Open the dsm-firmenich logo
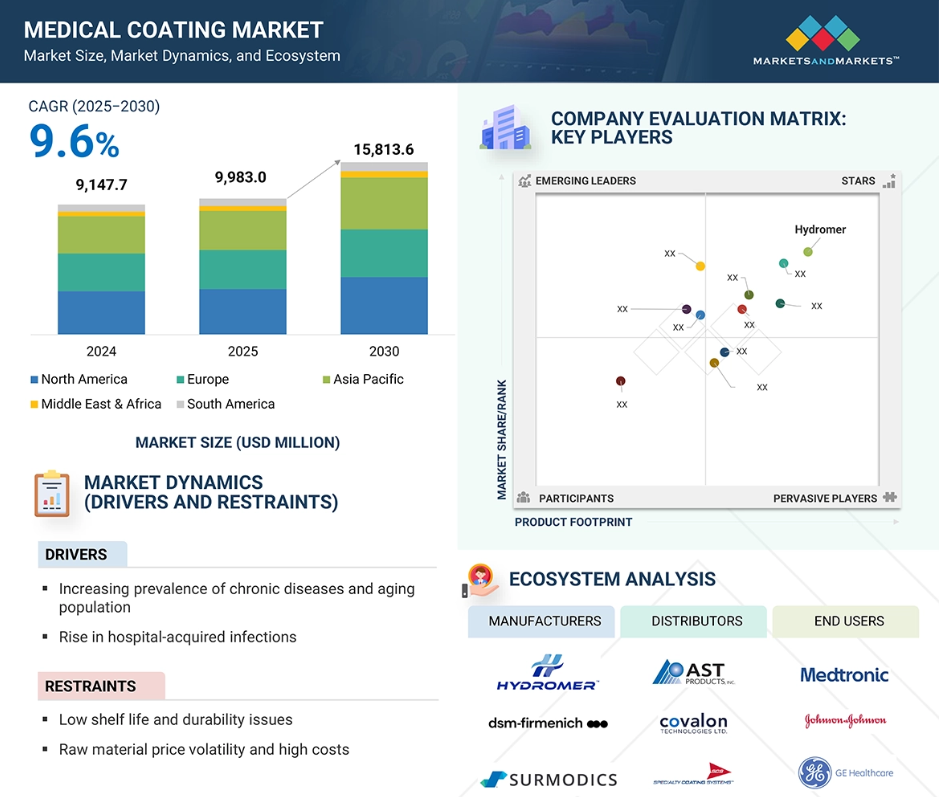 pos(548,723)
